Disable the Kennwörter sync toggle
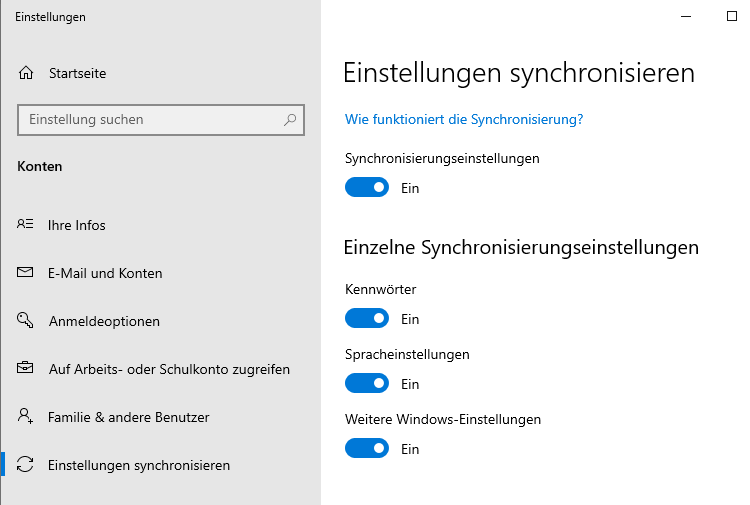 (x=367, y=319)
